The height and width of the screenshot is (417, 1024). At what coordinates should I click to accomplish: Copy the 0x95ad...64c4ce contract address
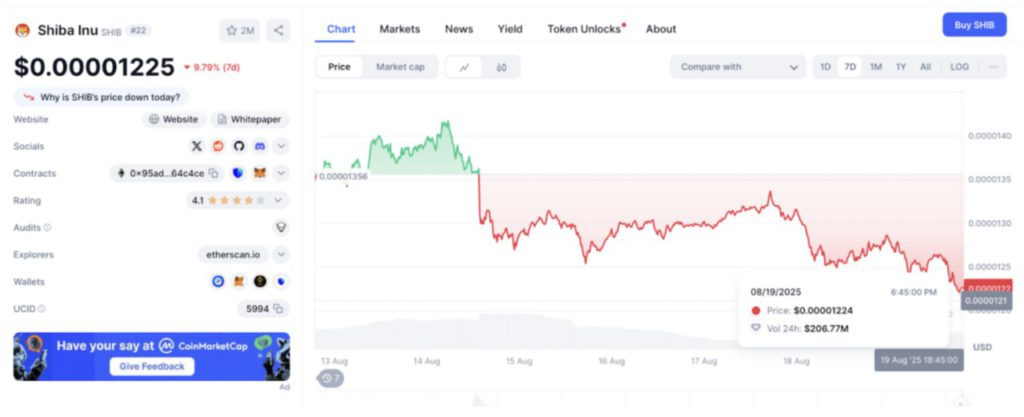point(213,173)
